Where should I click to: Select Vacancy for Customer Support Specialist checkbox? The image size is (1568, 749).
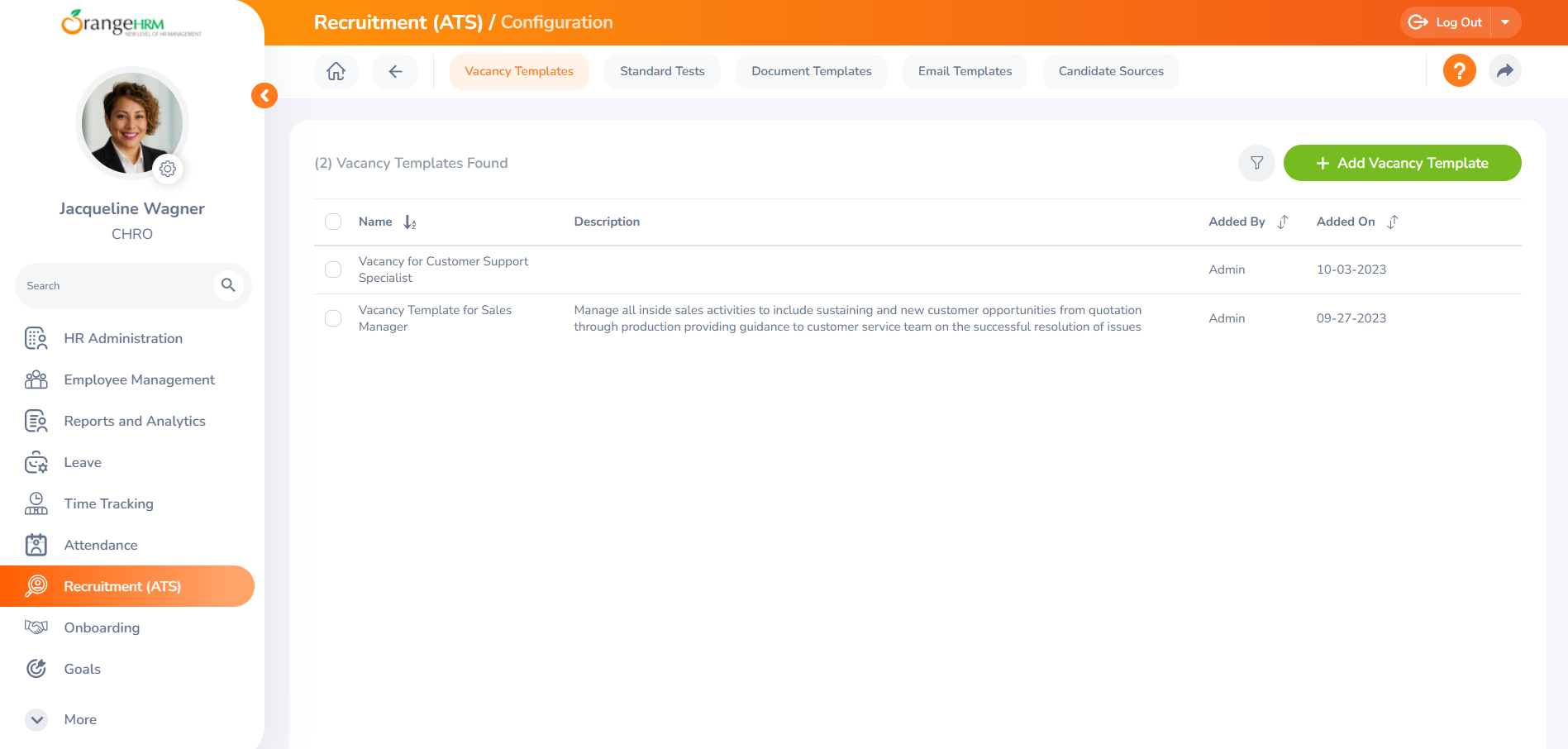coord(333,270)
